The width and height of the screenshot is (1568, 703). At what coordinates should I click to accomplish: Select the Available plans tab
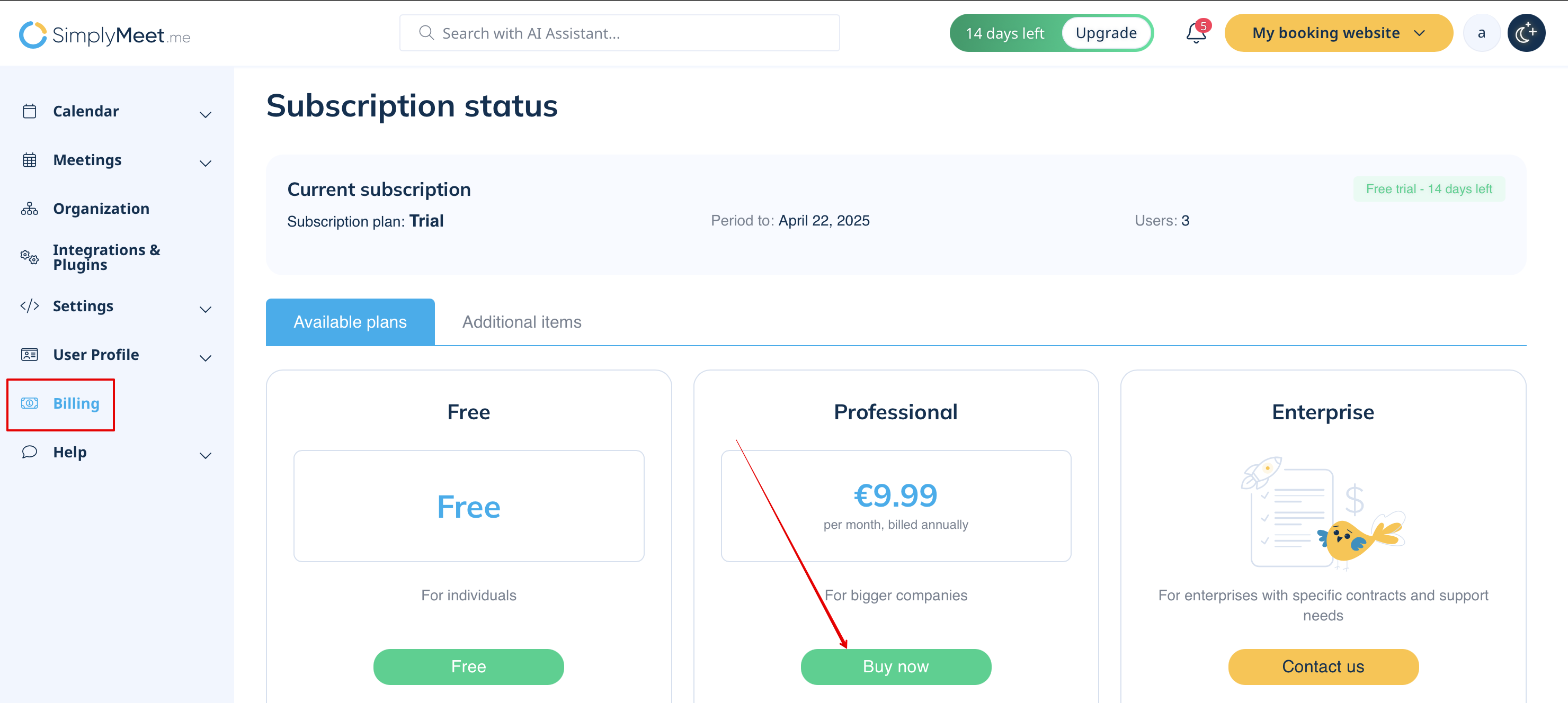coord(350,322)
